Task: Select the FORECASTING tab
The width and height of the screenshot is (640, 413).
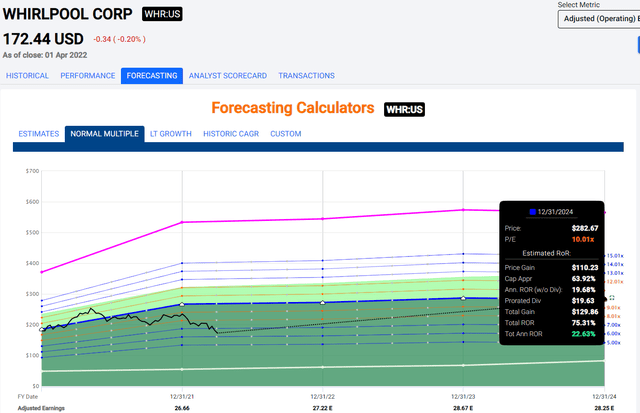Action: (x=152, y=75)
